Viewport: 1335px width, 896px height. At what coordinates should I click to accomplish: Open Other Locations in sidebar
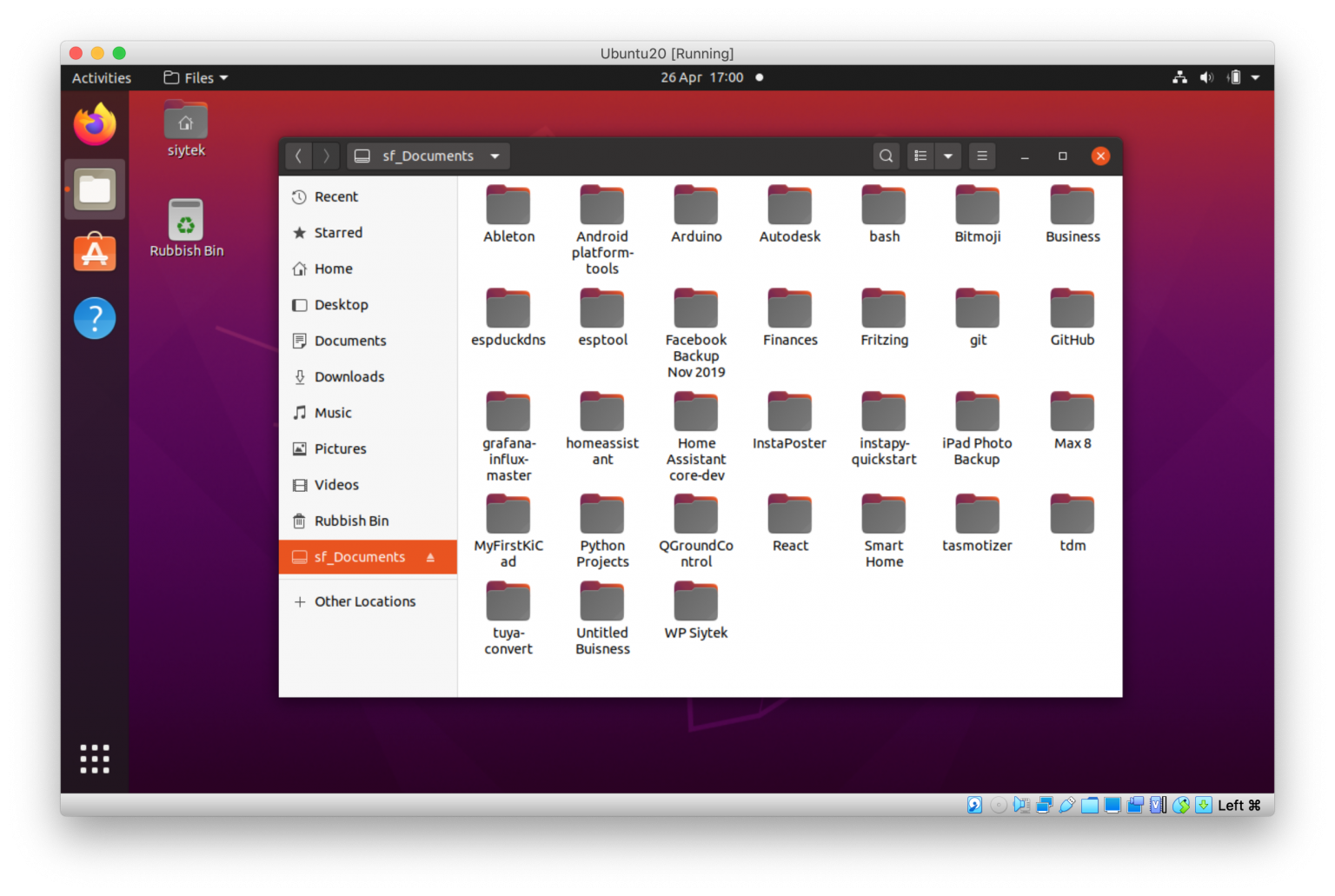click(x=364, y=601)
